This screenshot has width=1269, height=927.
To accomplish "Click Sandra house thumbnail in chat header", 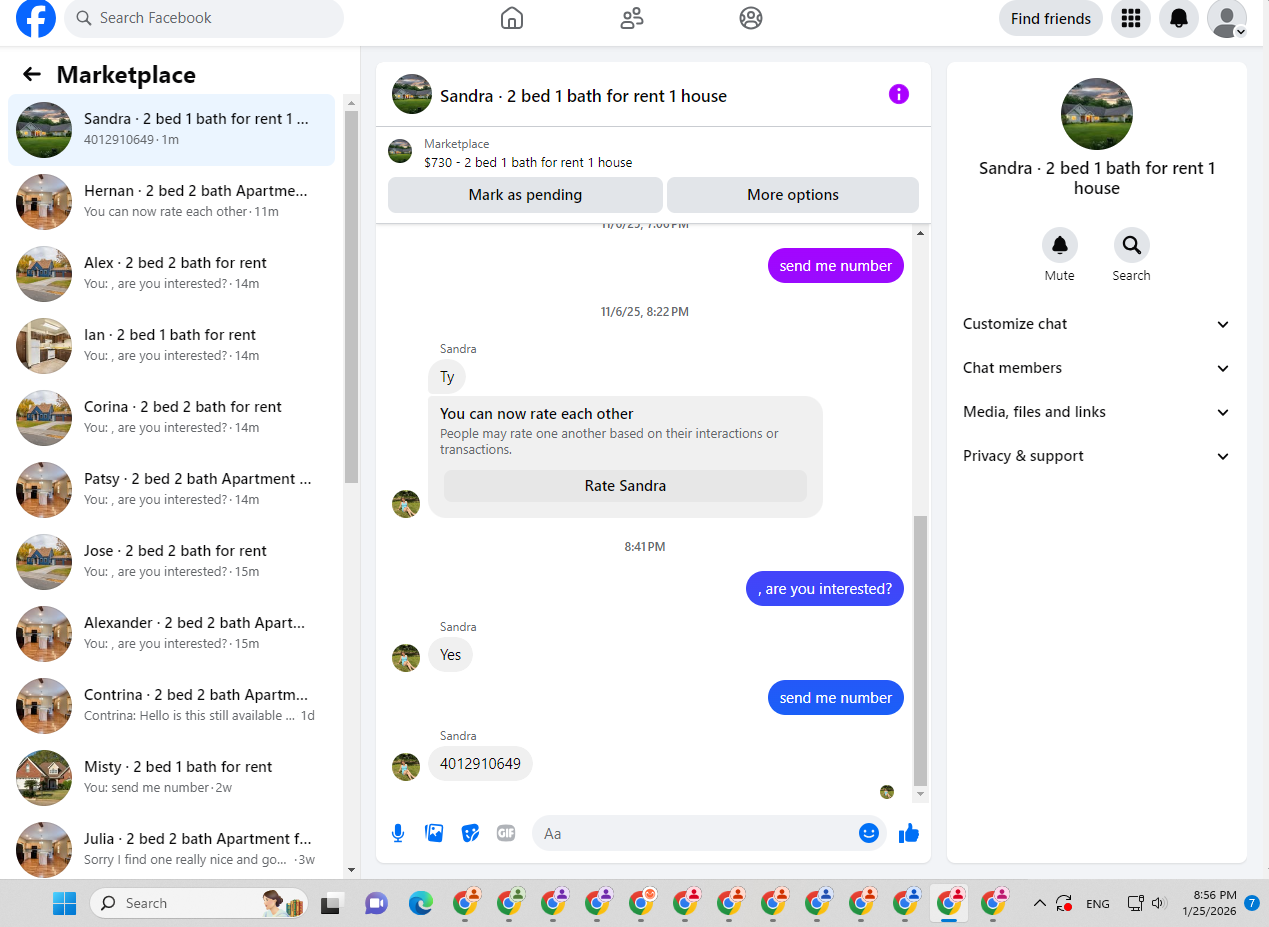I will point(412,94).
